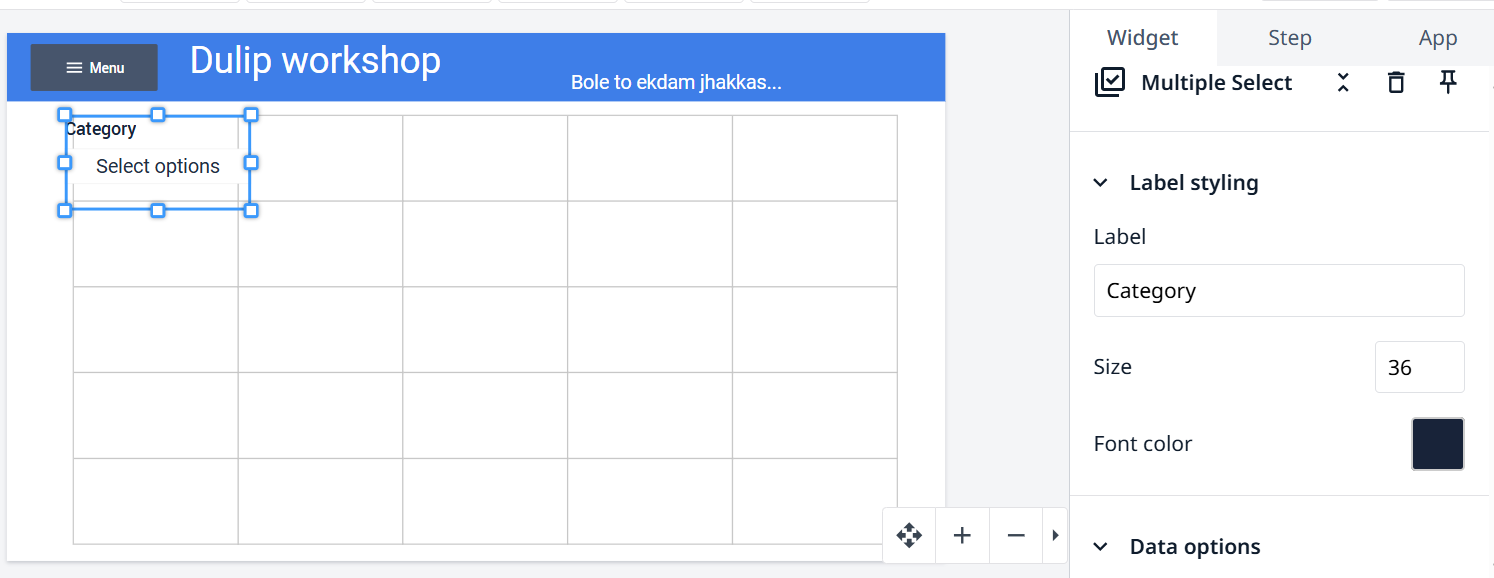Click the Label text input field
The width and height of the screenshot is (1494, 578).
pyautogui.click(x=1278, y=291)
